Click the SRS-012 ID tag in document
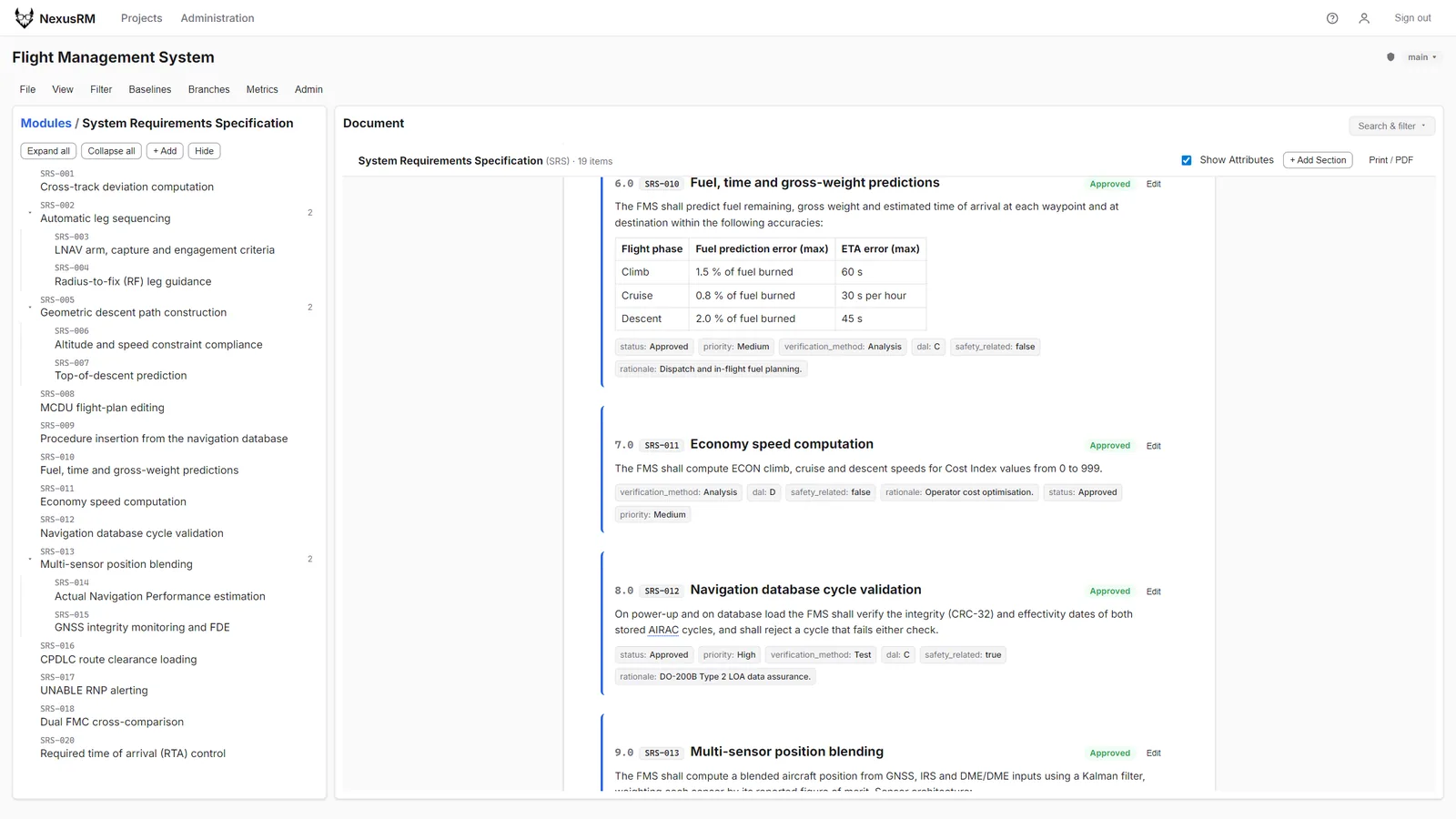 pos(662,591)
